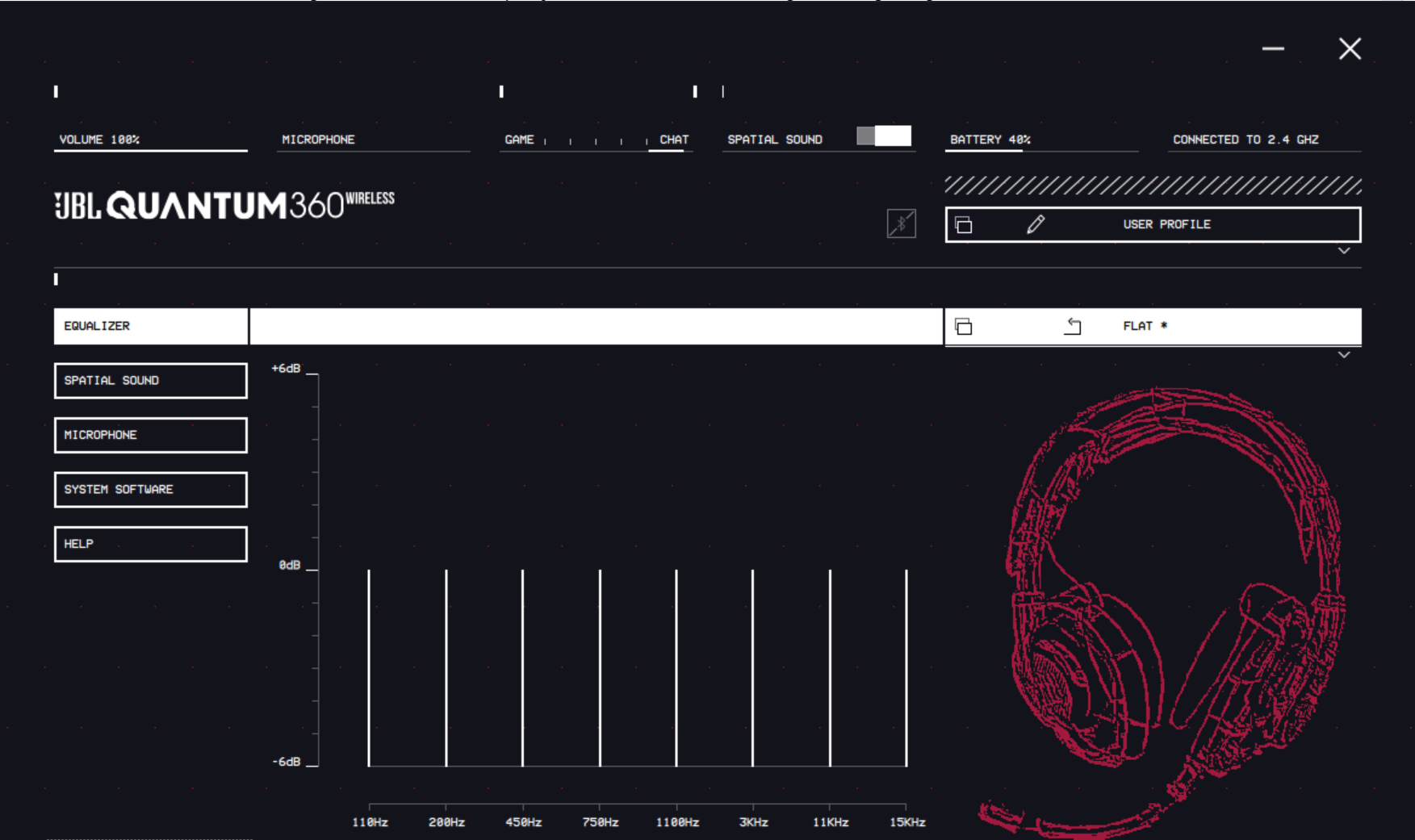Toggle the Spatial Sound switch
1415x840 pixels.
coord(884,136)
